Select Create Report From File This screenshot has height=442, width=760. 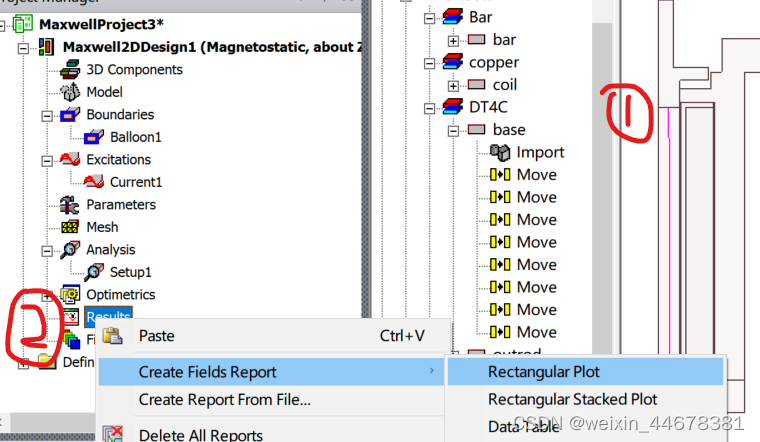coord(271,399)
